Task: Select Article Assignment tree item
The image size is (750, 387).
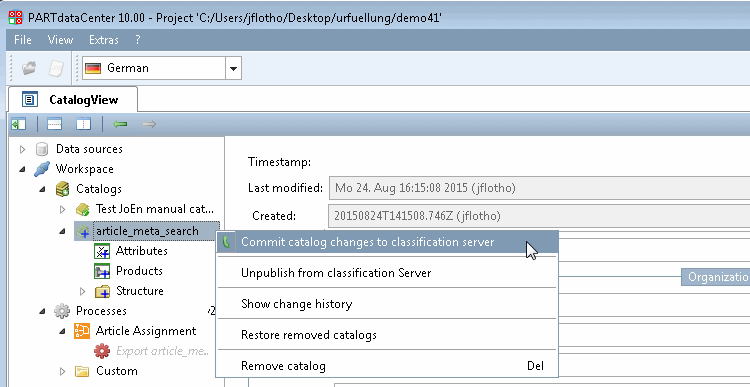Action: click(146, 331)
